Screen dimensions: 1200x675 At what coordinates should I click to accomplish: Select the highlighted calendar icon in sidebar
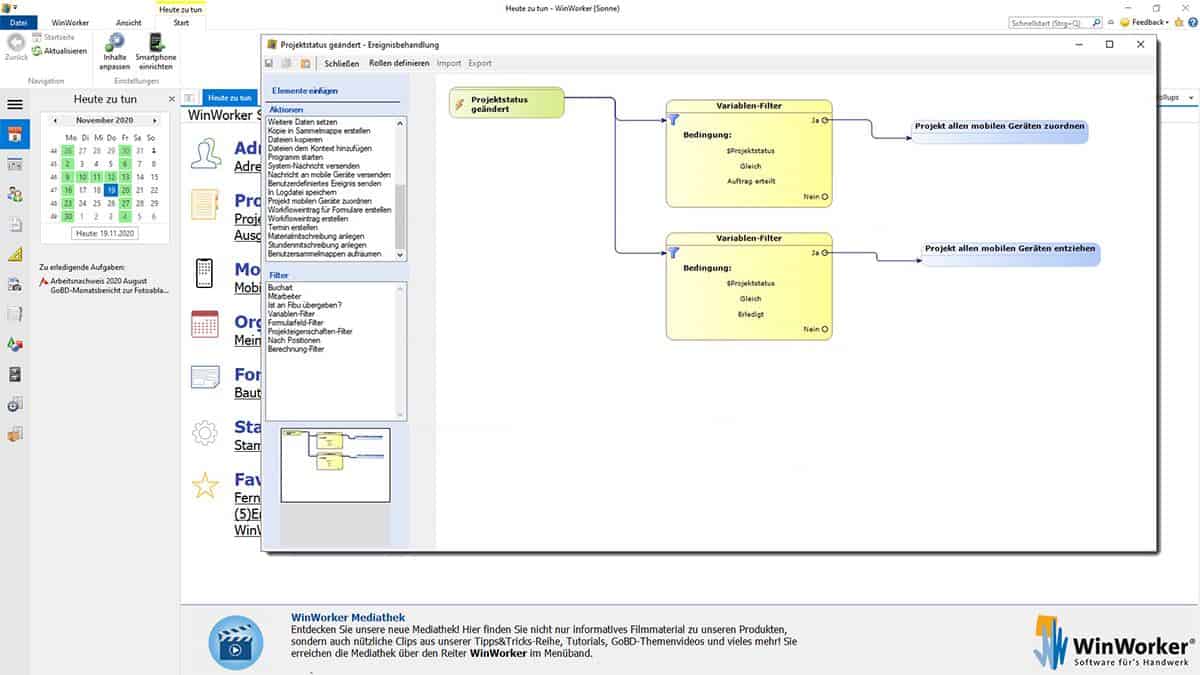coord(15,134)
